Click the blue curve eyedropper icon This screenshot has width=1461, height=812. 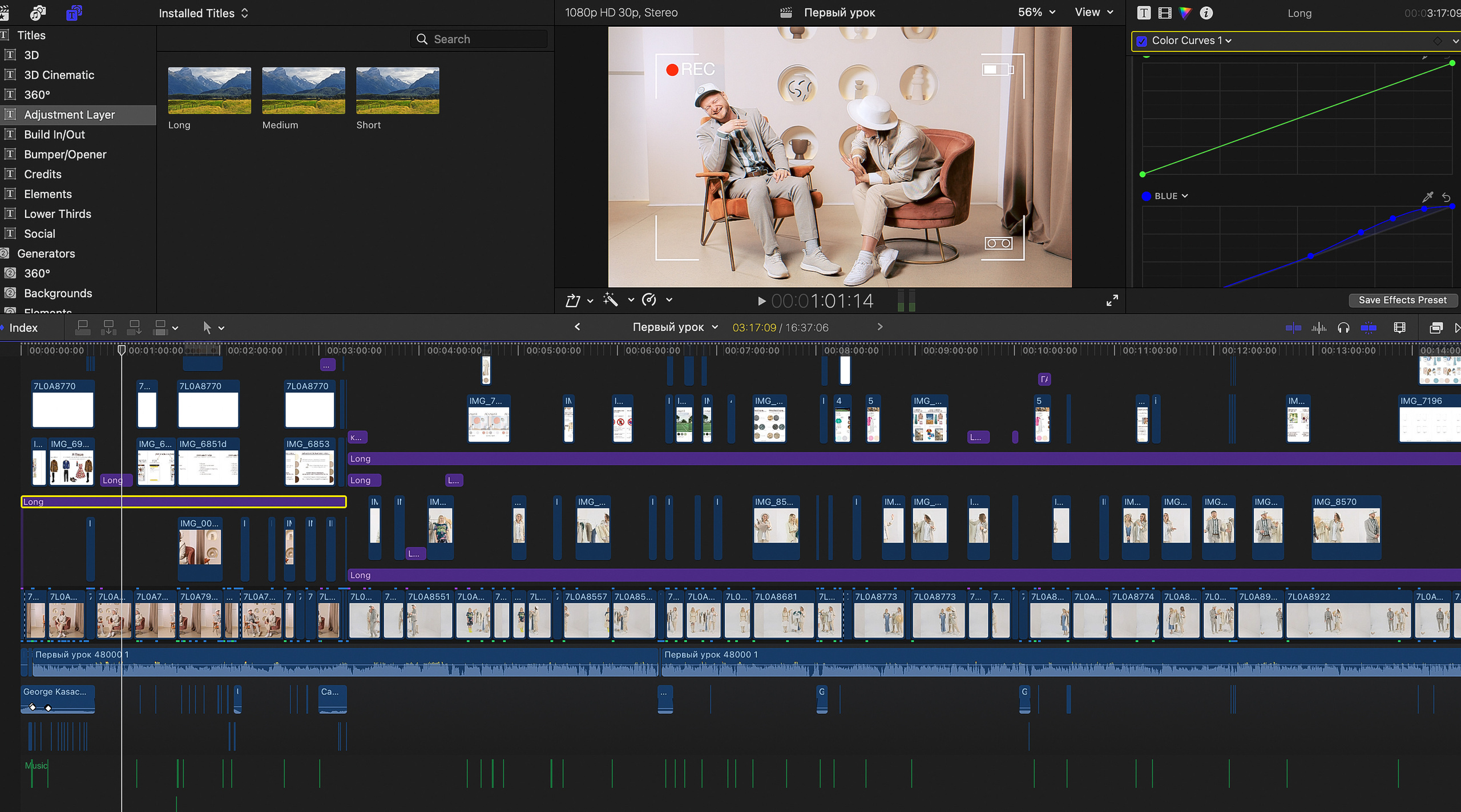[1427, 196]
